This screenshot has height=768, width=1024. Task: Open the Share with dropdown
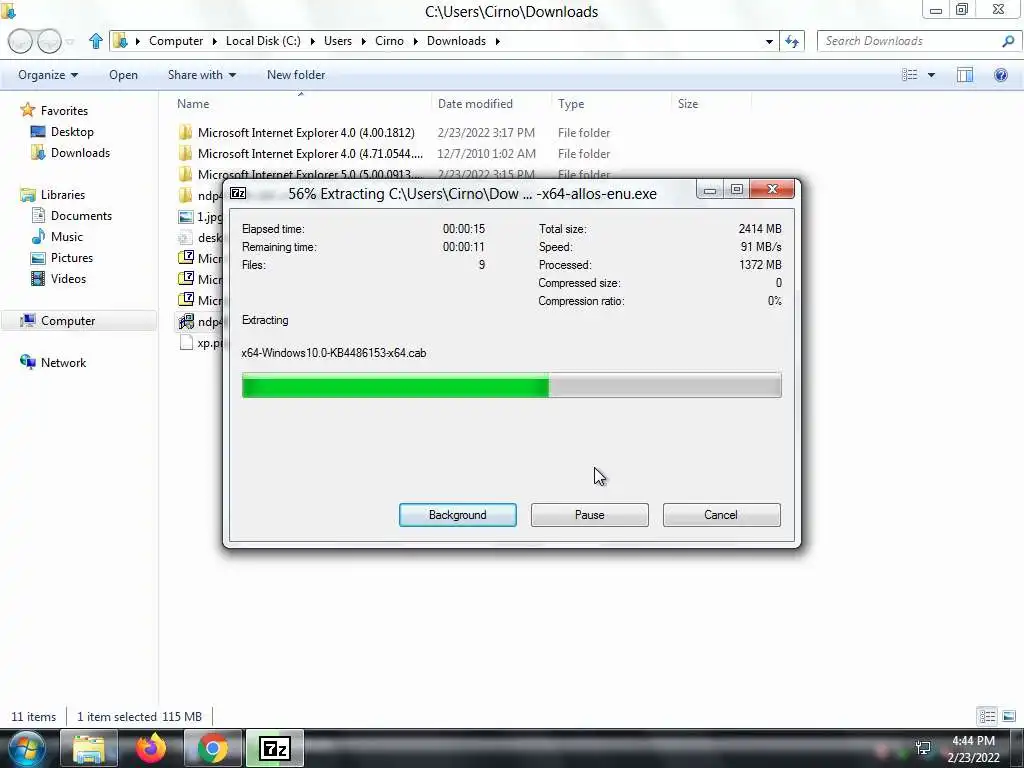(x=201, y=74)
